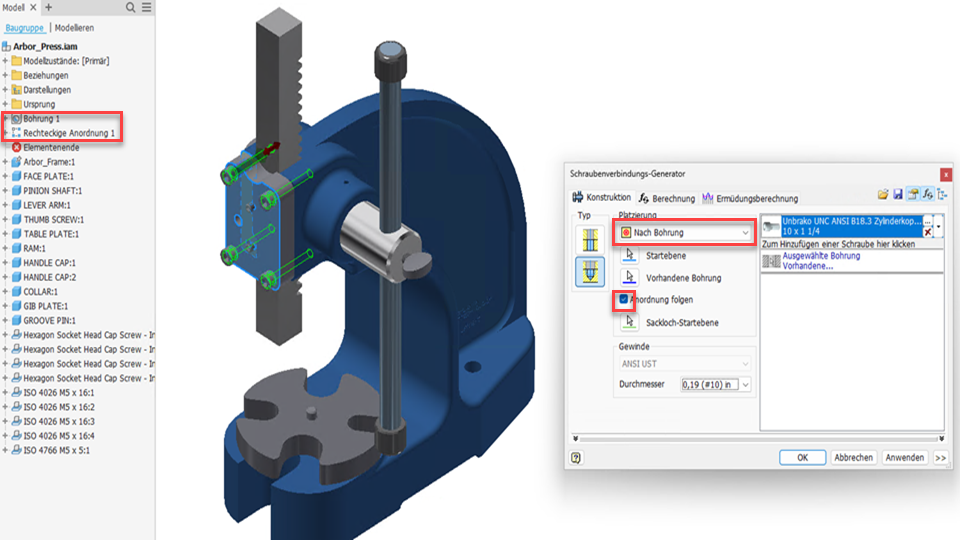Image resolution: width=960 pixels, height=540 pixels.
Task: Open the dropdown arrow beside the Unbrako screw
Action: click(x=939, y=227)
